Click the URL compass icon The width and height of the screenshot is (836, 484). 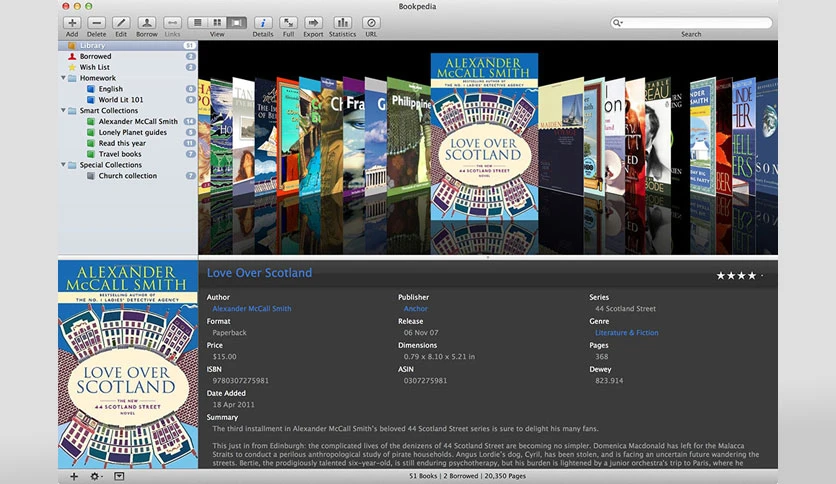click(x=371, y=23)
